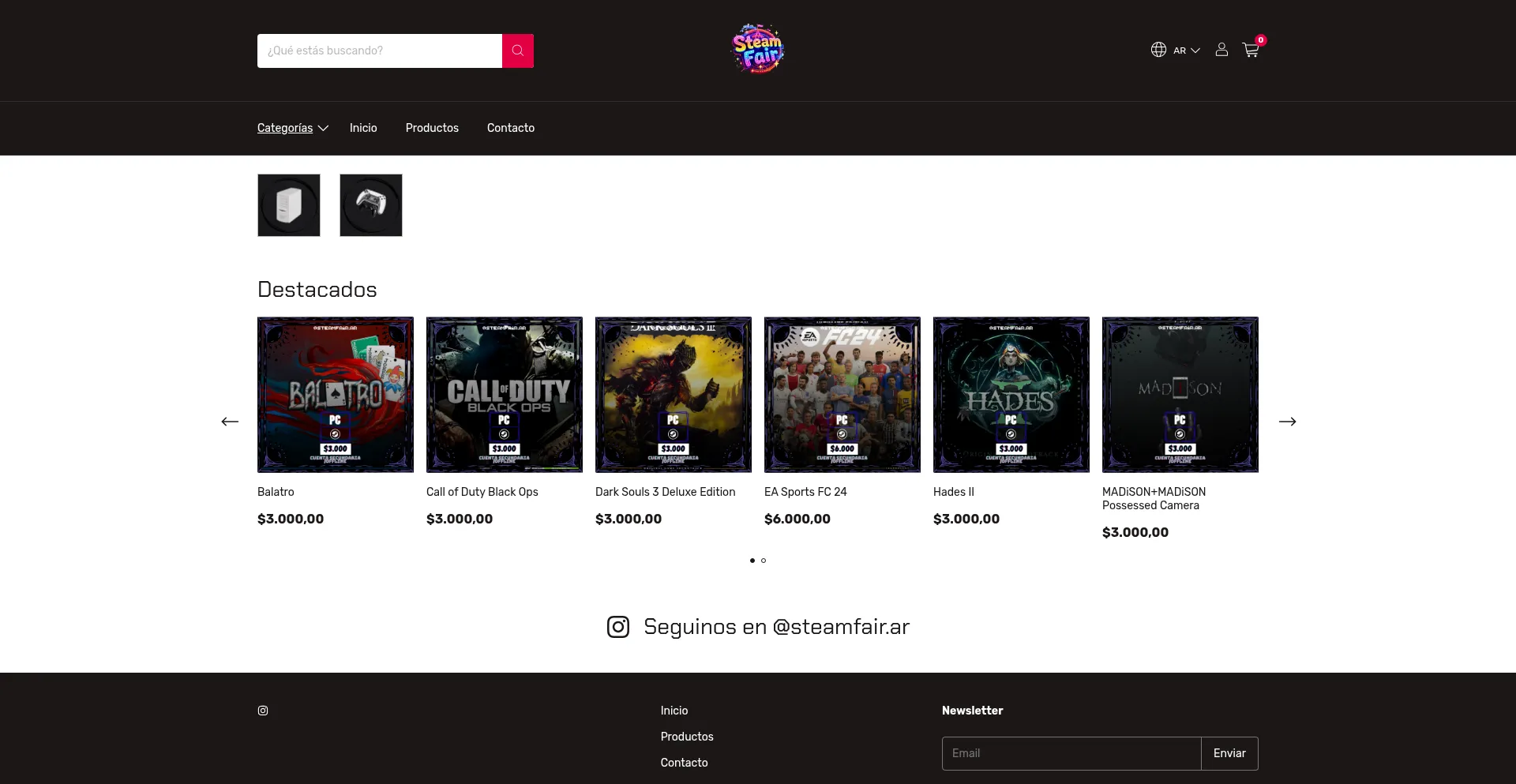Select the first carousel pagination dot
The height and width of the screenshot is (784, 1516).
(x=752, y=561)
